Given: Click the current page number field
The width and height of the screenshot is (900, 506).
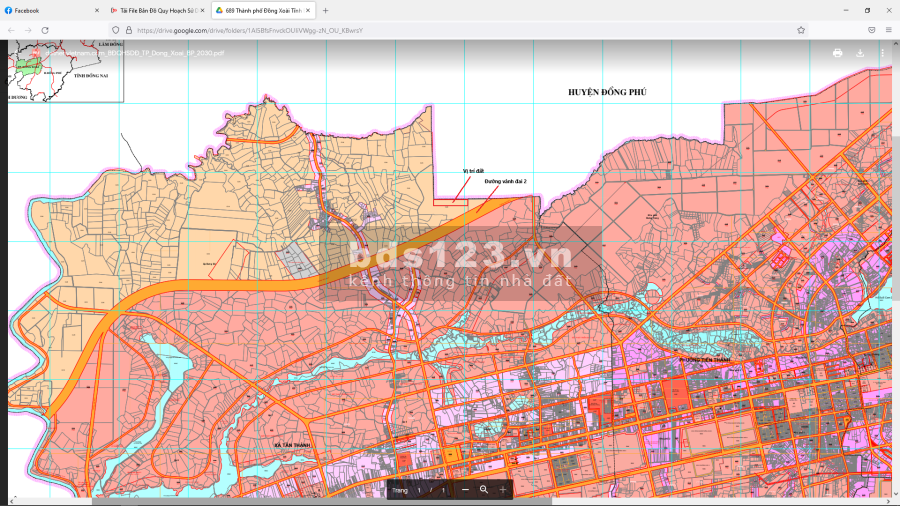Looking at the screenshot, I should point(419,490).
